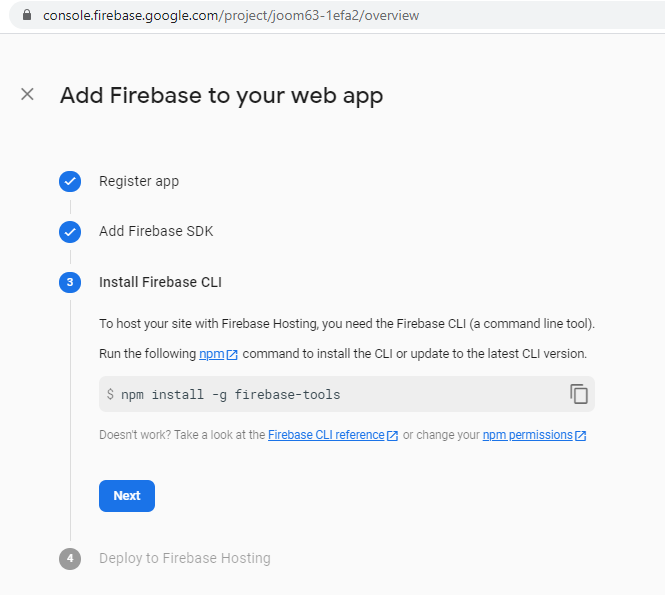Viewport: 665px width, 595px height.
Task: Copy the npm install command to clipboard
Action: coord(579,394)
